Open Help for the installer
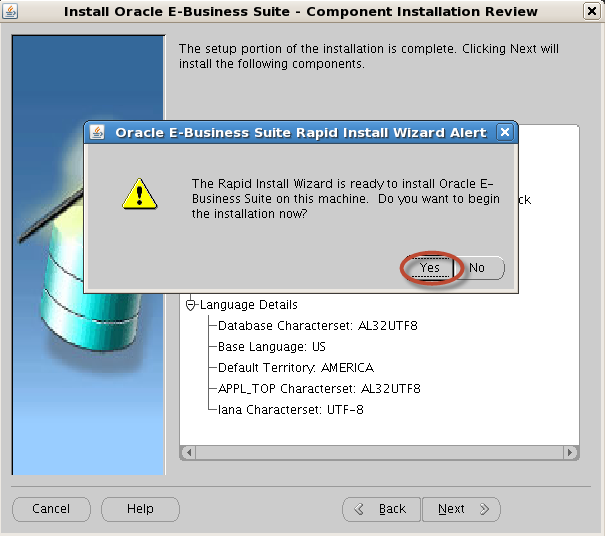This screenshot has height=536, width=605. coord(140,509)
